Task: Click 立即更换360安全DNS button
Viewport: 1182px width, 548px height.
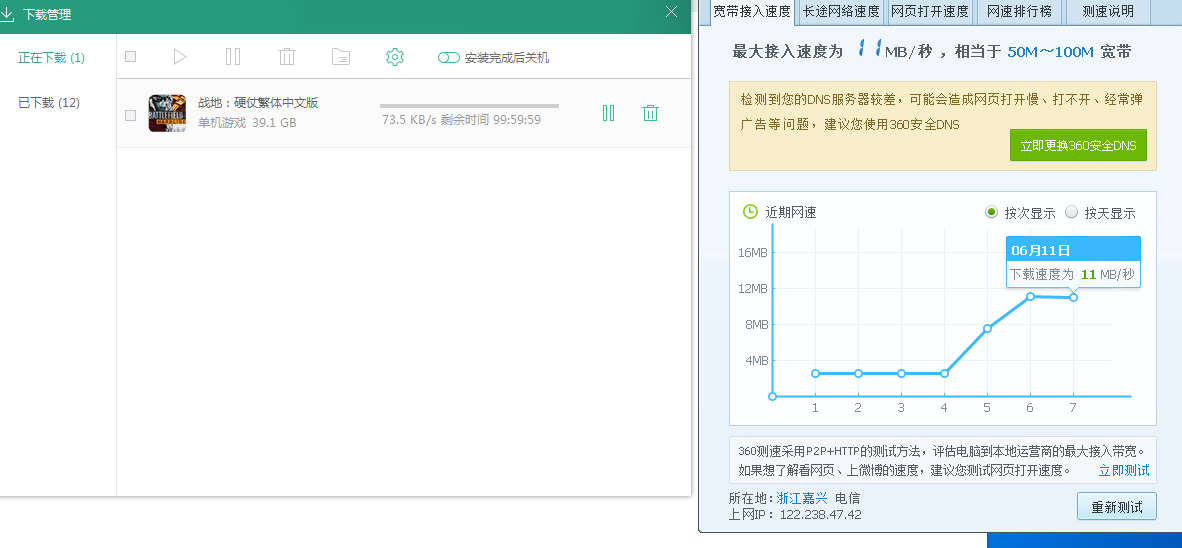Action: (1078, 145)
